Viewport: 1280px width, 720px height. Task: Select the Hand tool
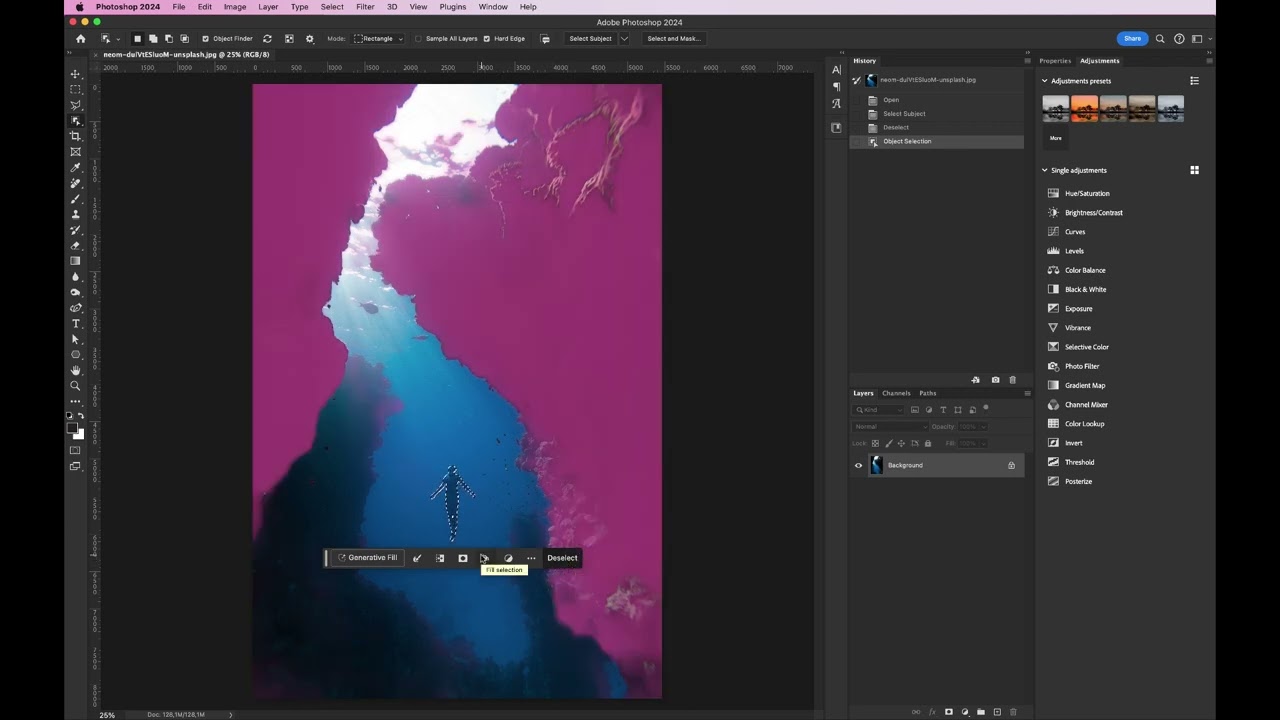point(75,370)
